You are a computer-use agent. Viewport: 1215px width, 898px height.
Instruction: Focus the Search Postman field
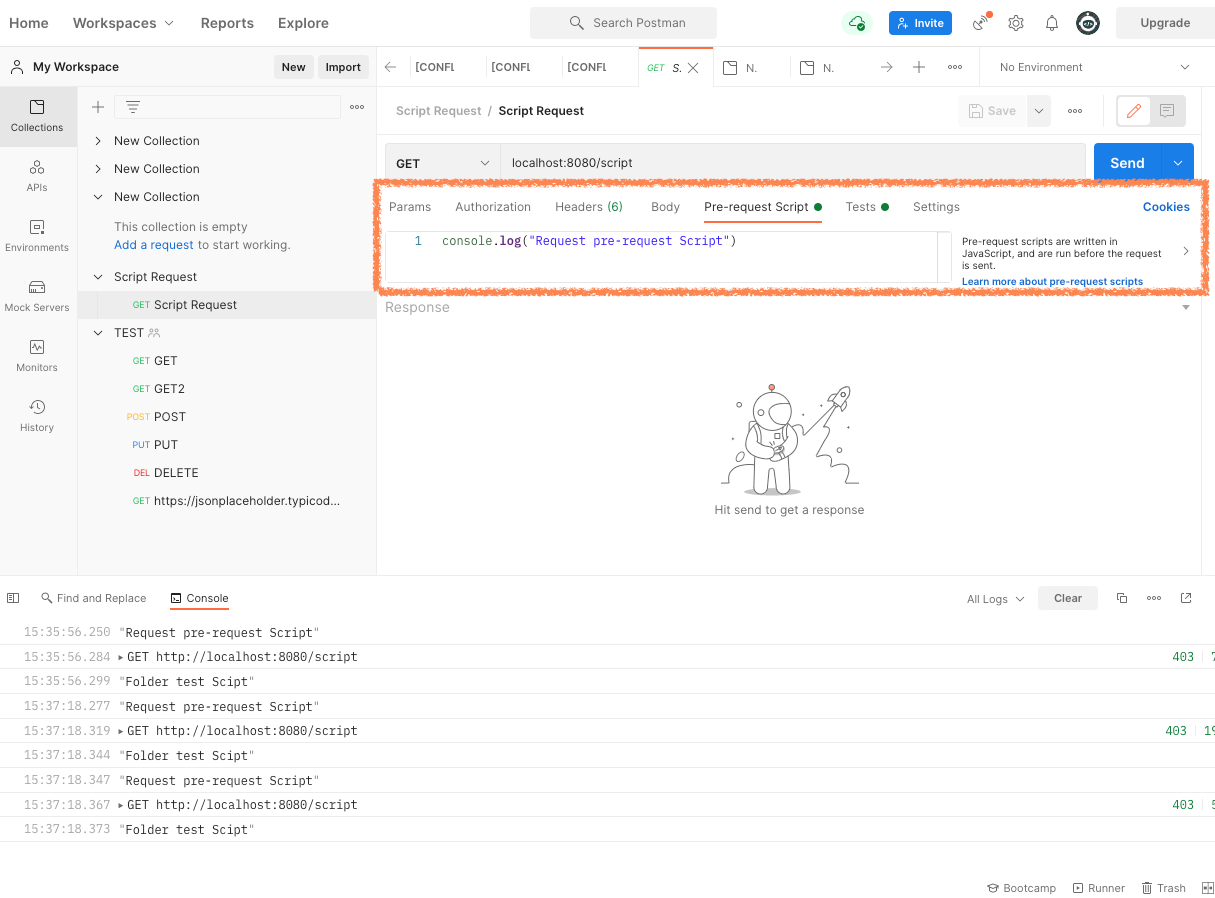pyautogui.click(x=623, y=23)
